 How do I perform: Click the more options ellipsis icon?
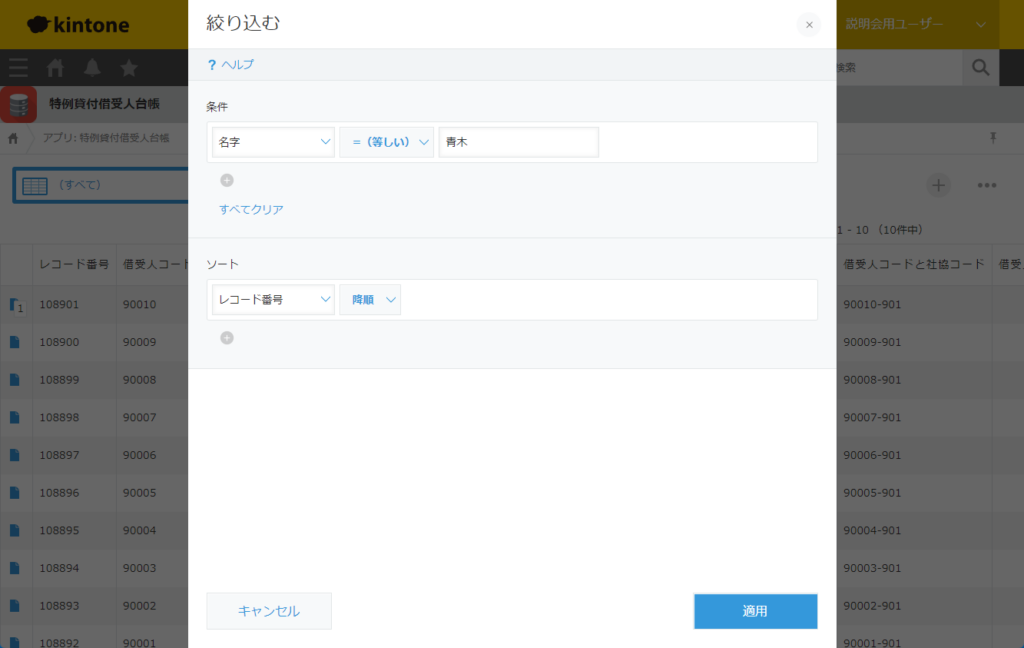[987, 185]
